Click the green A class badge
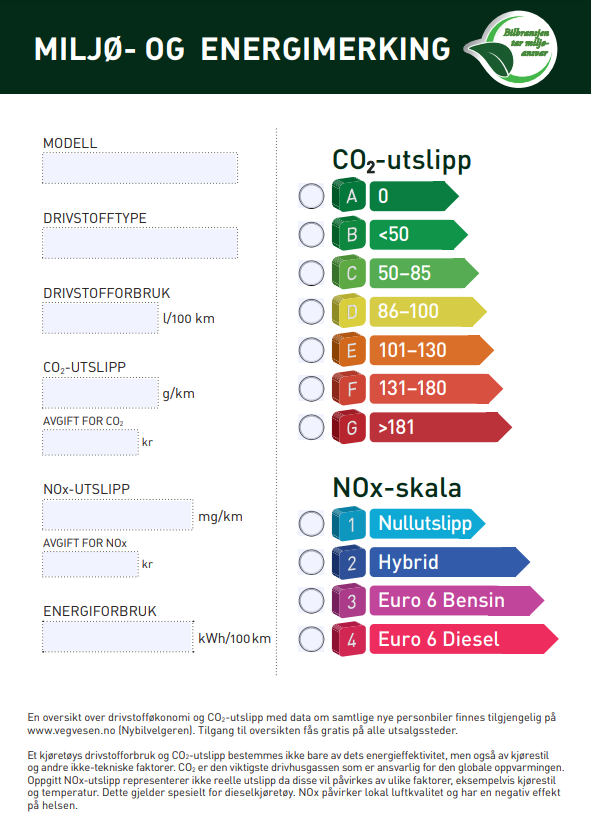The width and height of the screenshot is (591, 837). 349,195
